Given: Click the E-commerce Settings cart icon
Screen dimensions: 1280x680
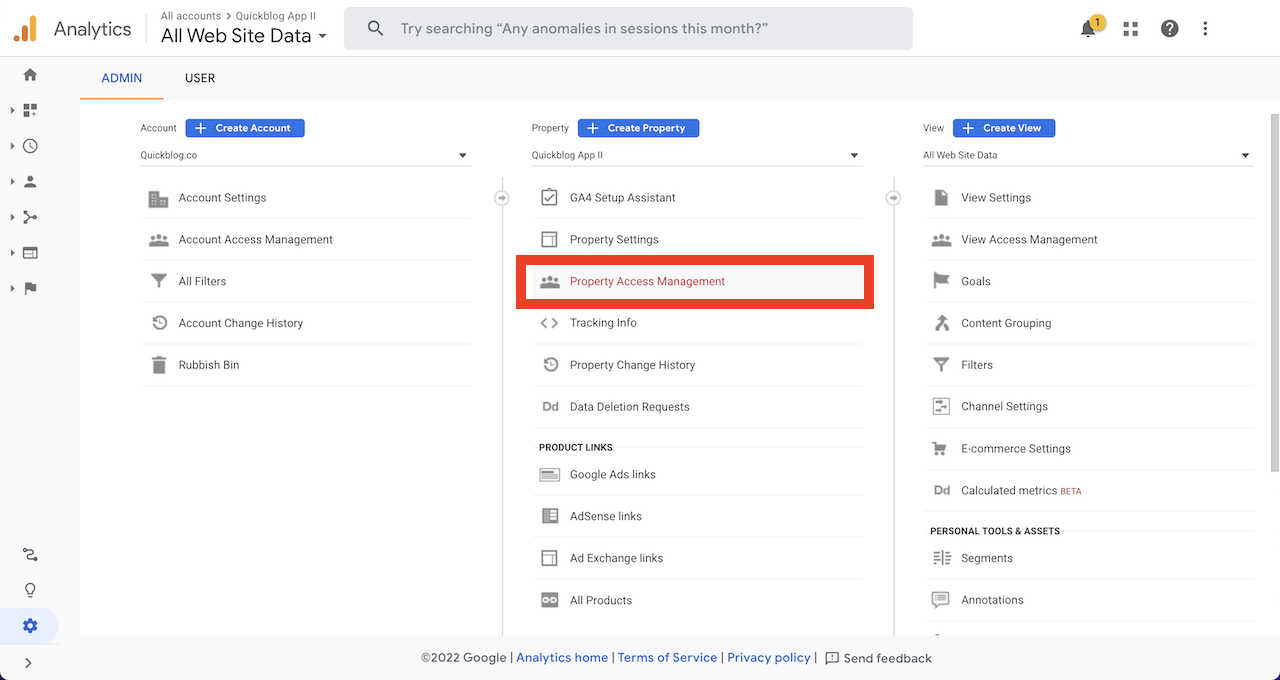Looking at the screenshot, I should coord(940,449).
